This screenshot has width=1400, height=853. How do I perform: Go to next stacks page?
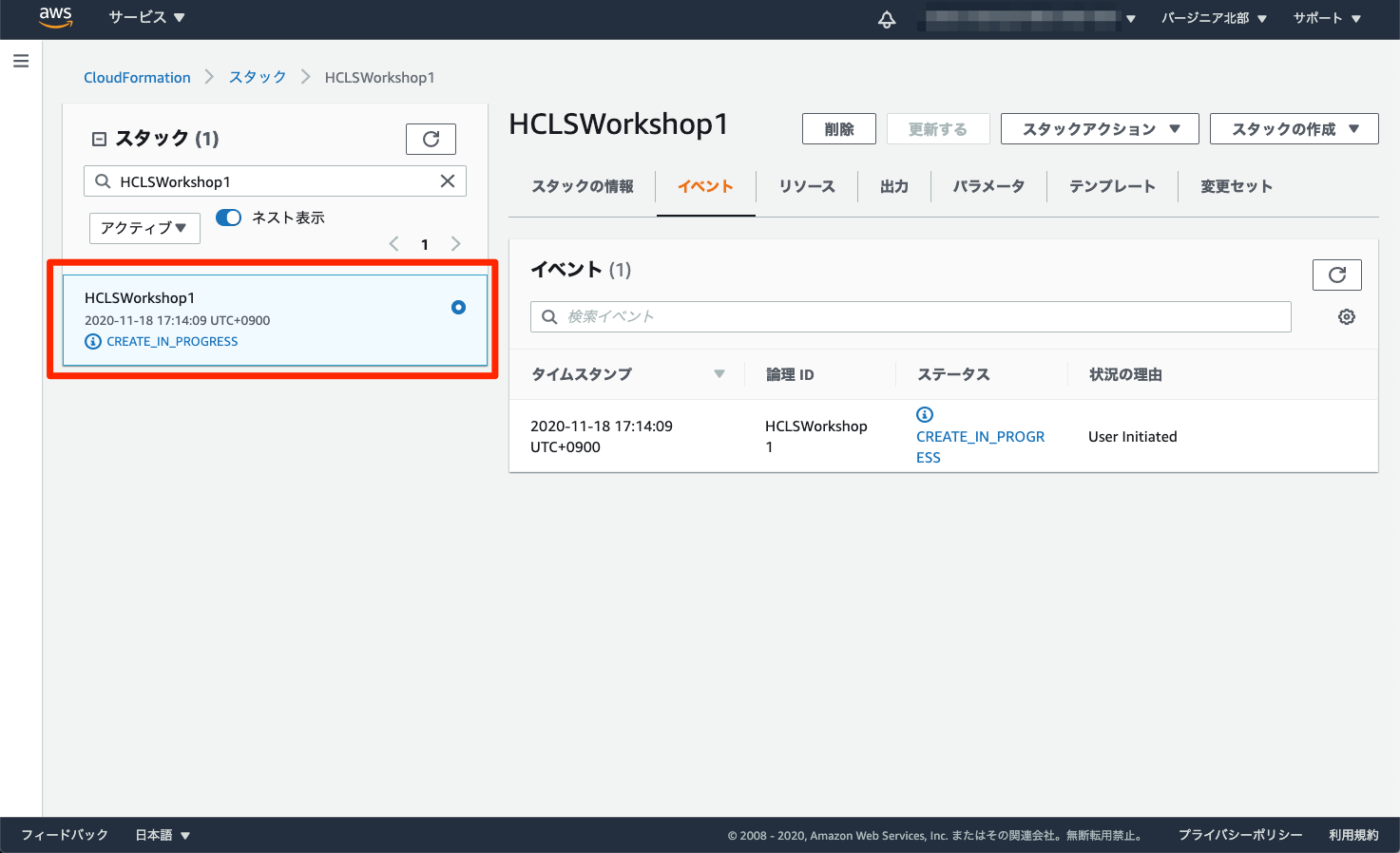pos(456,244)
